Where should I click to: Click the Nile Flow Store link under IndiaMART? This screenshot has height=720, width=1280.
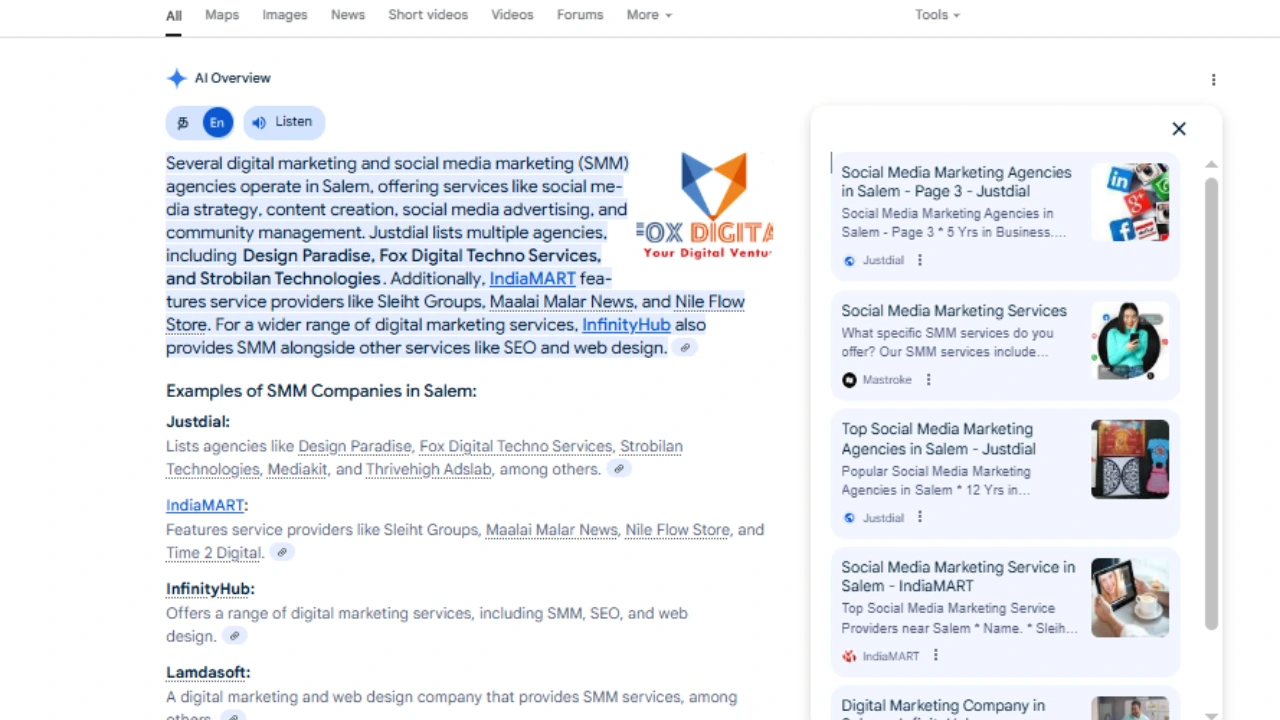tap(677, 530)
